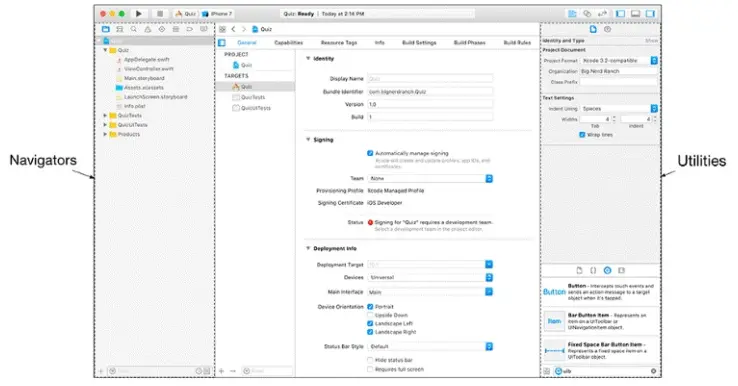Switch to the Info tab
This screenshot has height=386, width=738.
tap(379, 42)
